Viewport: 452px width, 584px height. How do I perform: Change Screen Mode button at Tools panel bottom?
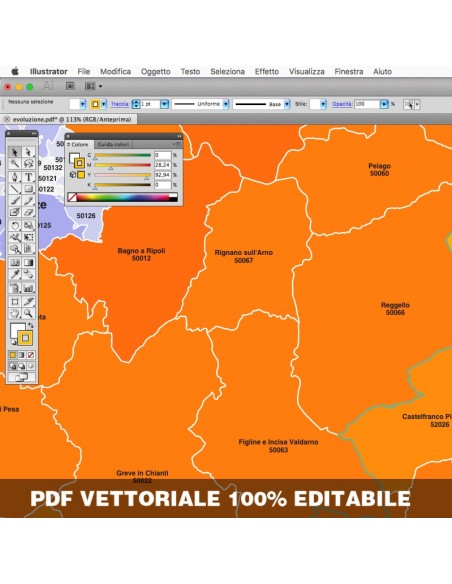pyautogui.click(x=21, y=378)
